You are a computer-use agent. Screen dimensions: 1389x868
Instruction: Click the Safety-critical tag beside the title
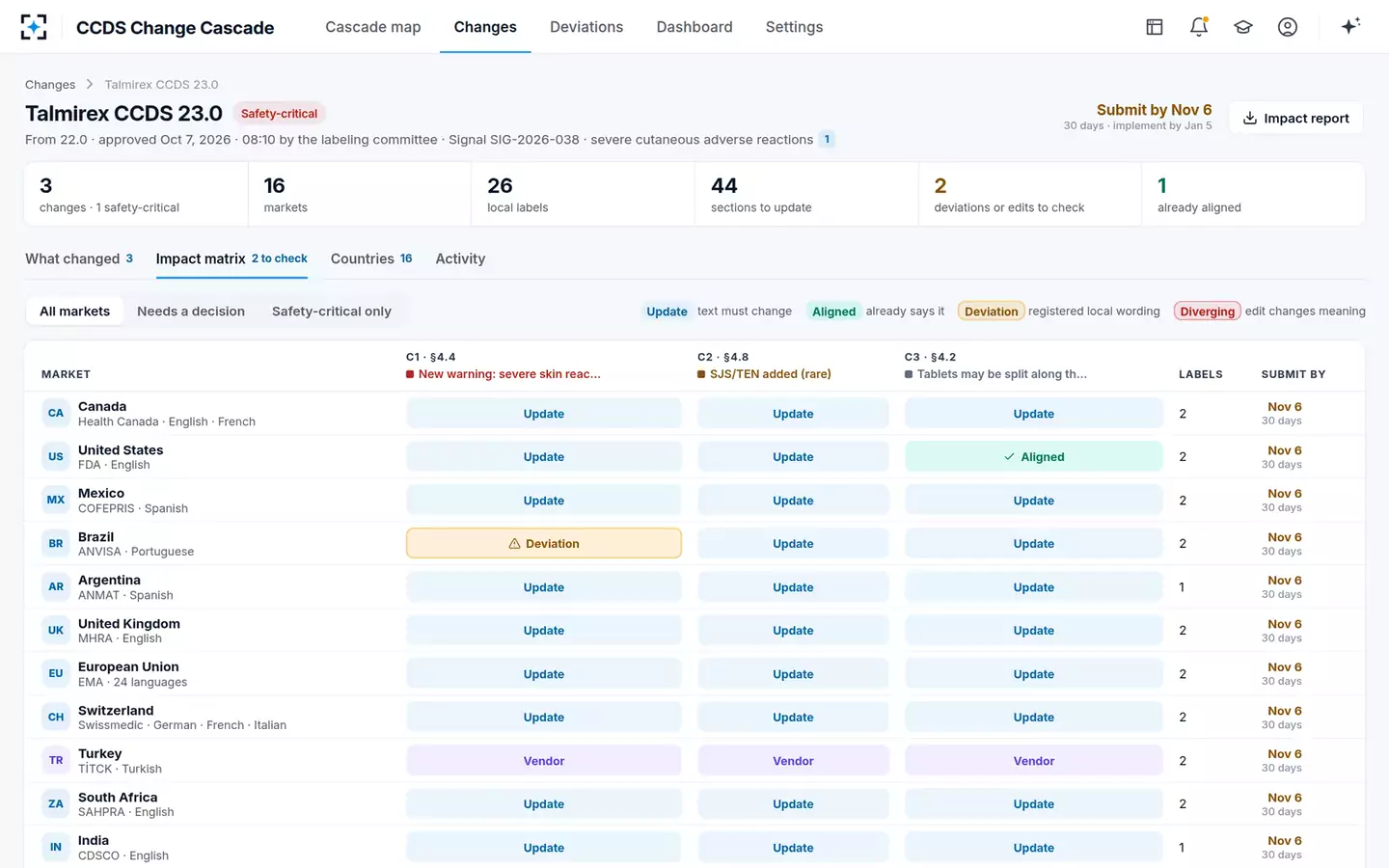click(279, 114)
